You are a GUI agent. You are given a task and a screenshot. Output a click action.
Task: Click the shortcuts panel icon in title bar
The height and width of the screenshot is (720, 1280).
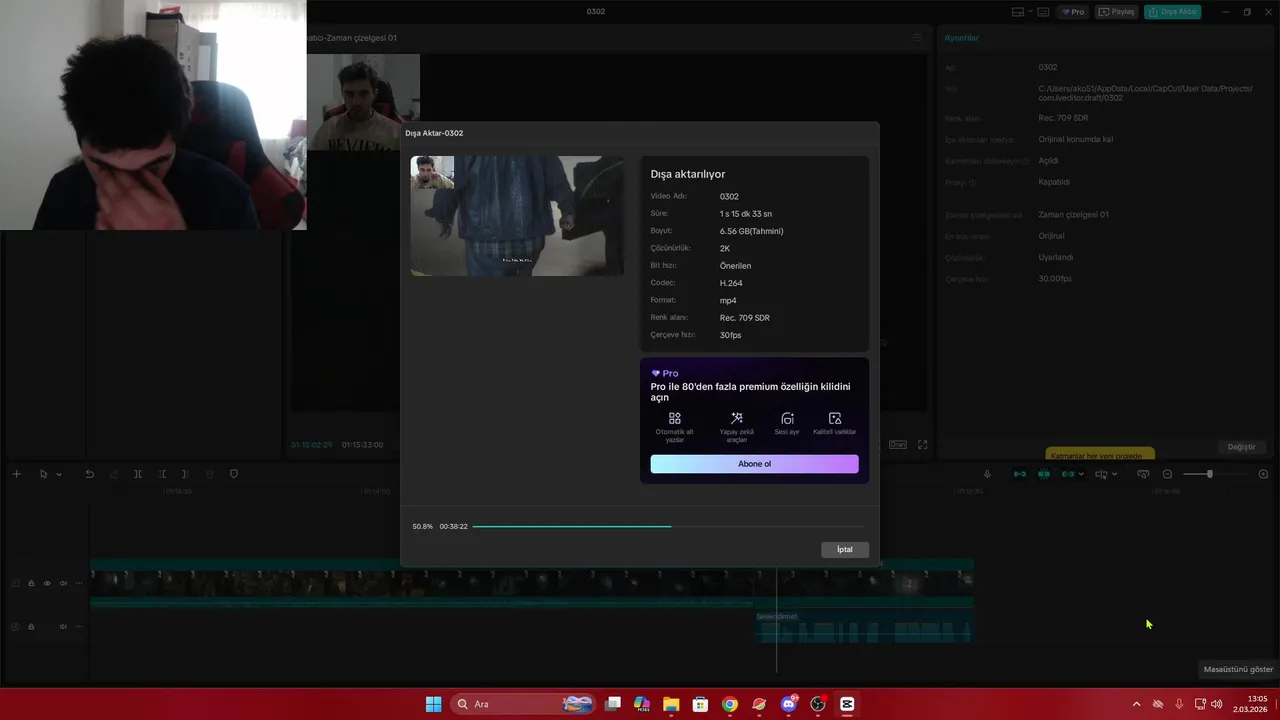point(1043,12)
